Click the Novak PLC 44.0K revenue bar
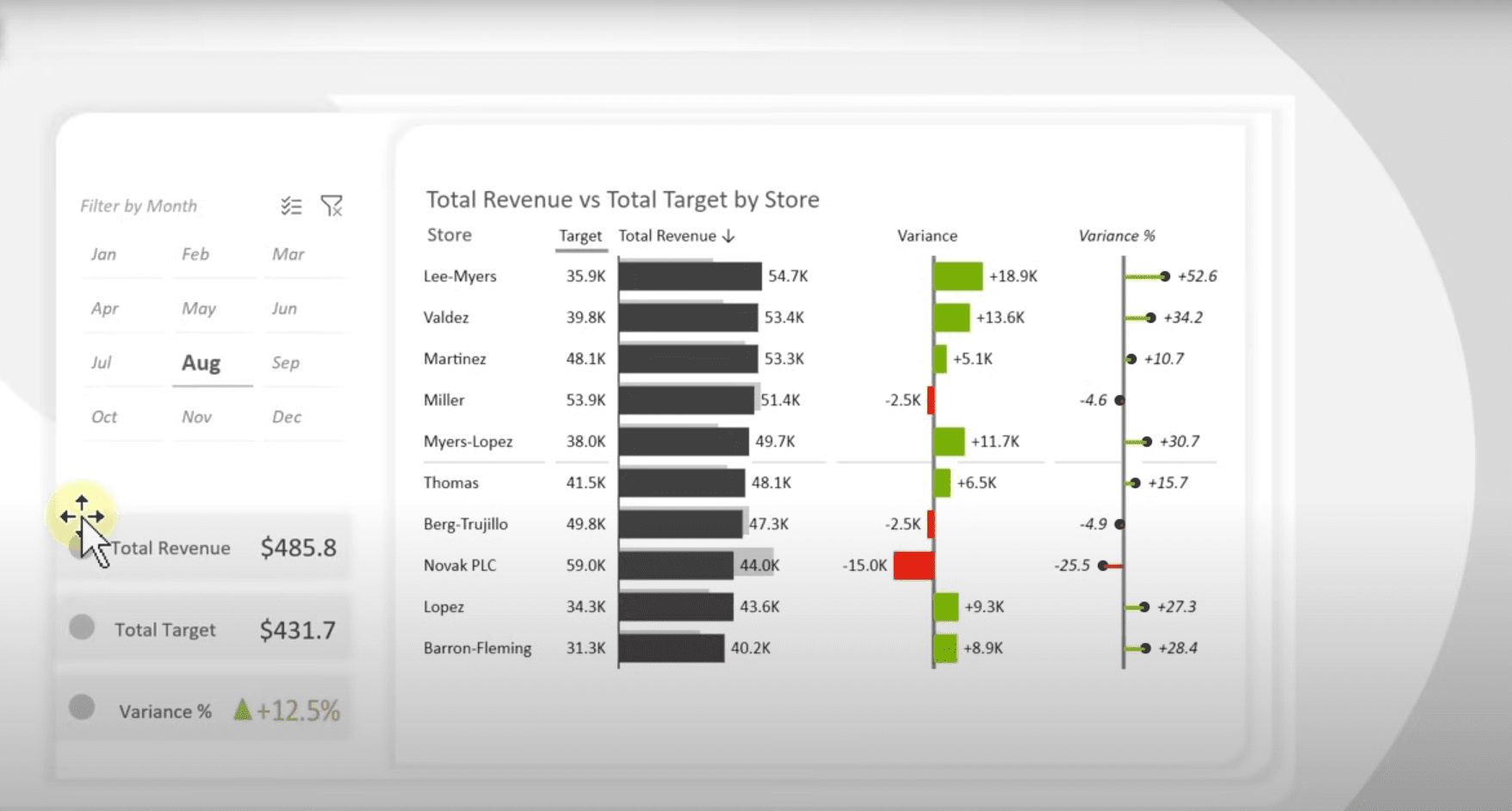 (676, 566)
